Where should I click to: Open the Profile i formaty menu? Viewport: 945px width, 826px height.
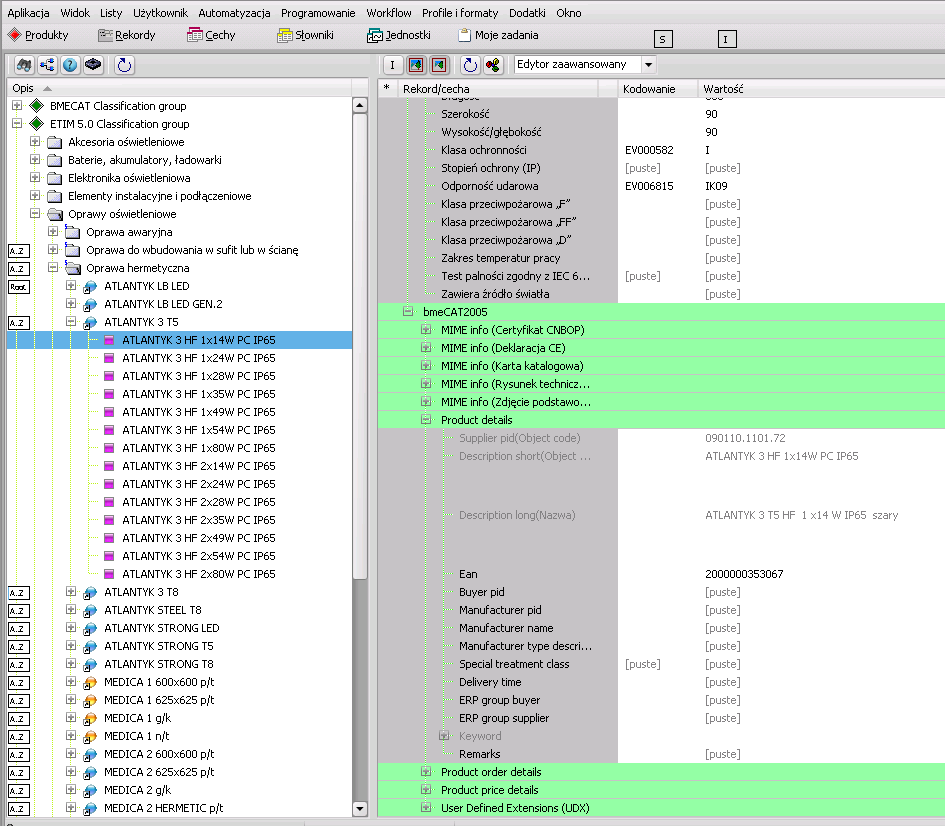(460, 13)
